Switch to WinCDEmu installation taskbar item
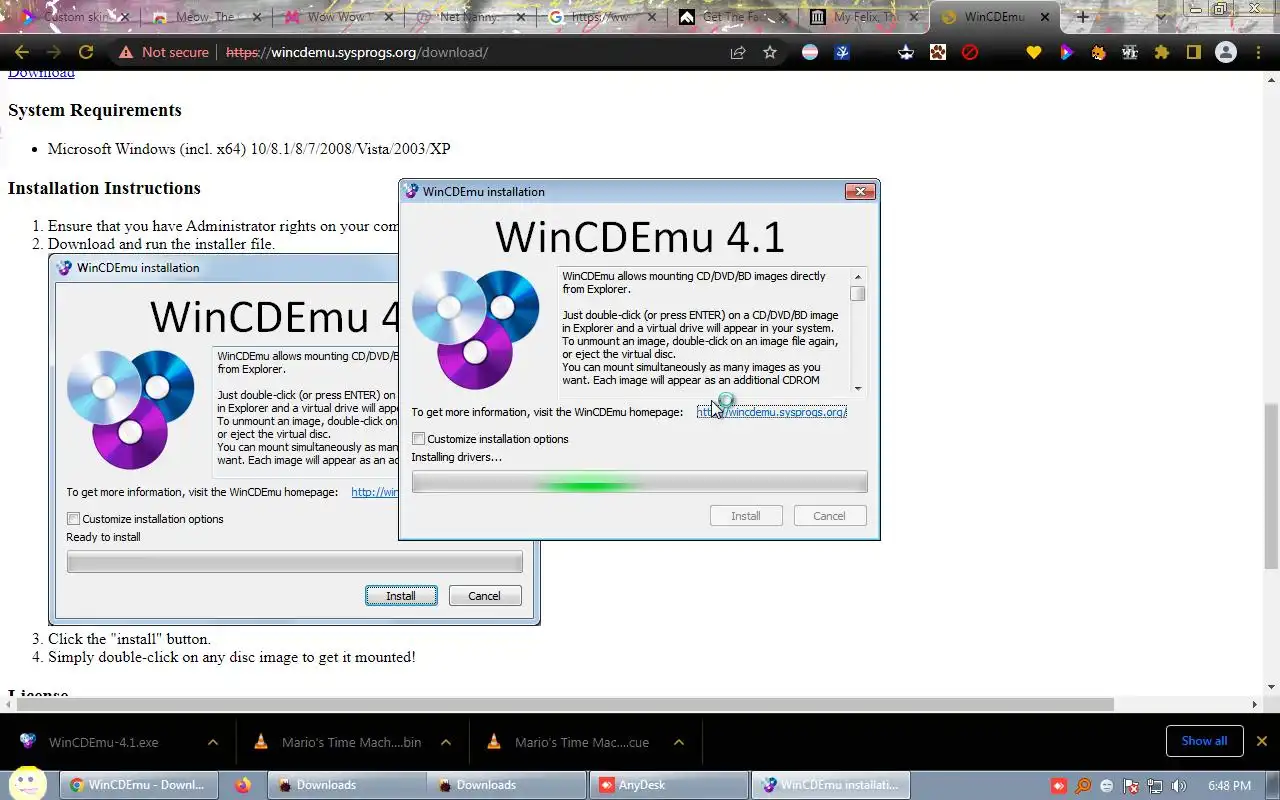The width and height of the screenshot is (1280, 800). [831, 785]
